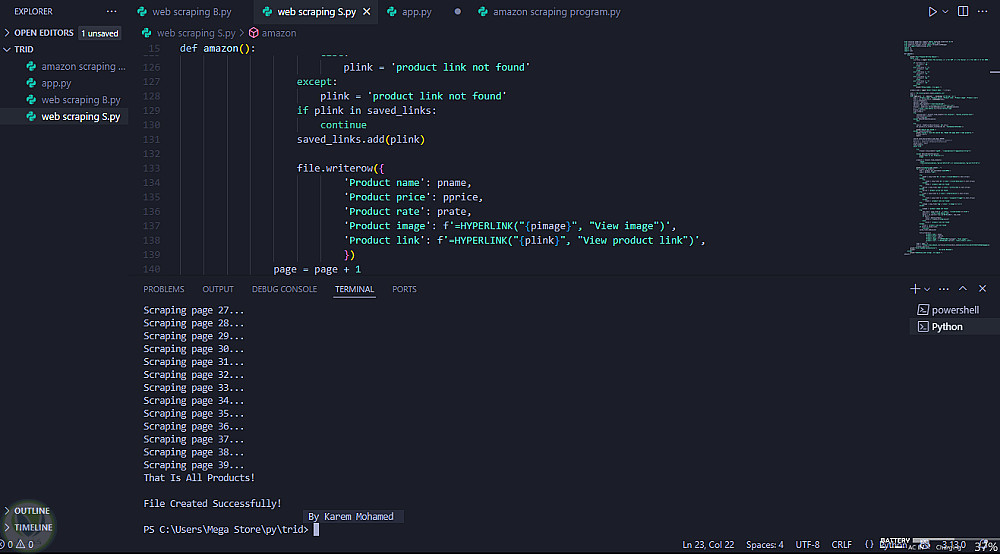The width and height of the screenshot is (1000, 554).
Task: Open amazon scraping program.py tab
Action: (556, 11)
